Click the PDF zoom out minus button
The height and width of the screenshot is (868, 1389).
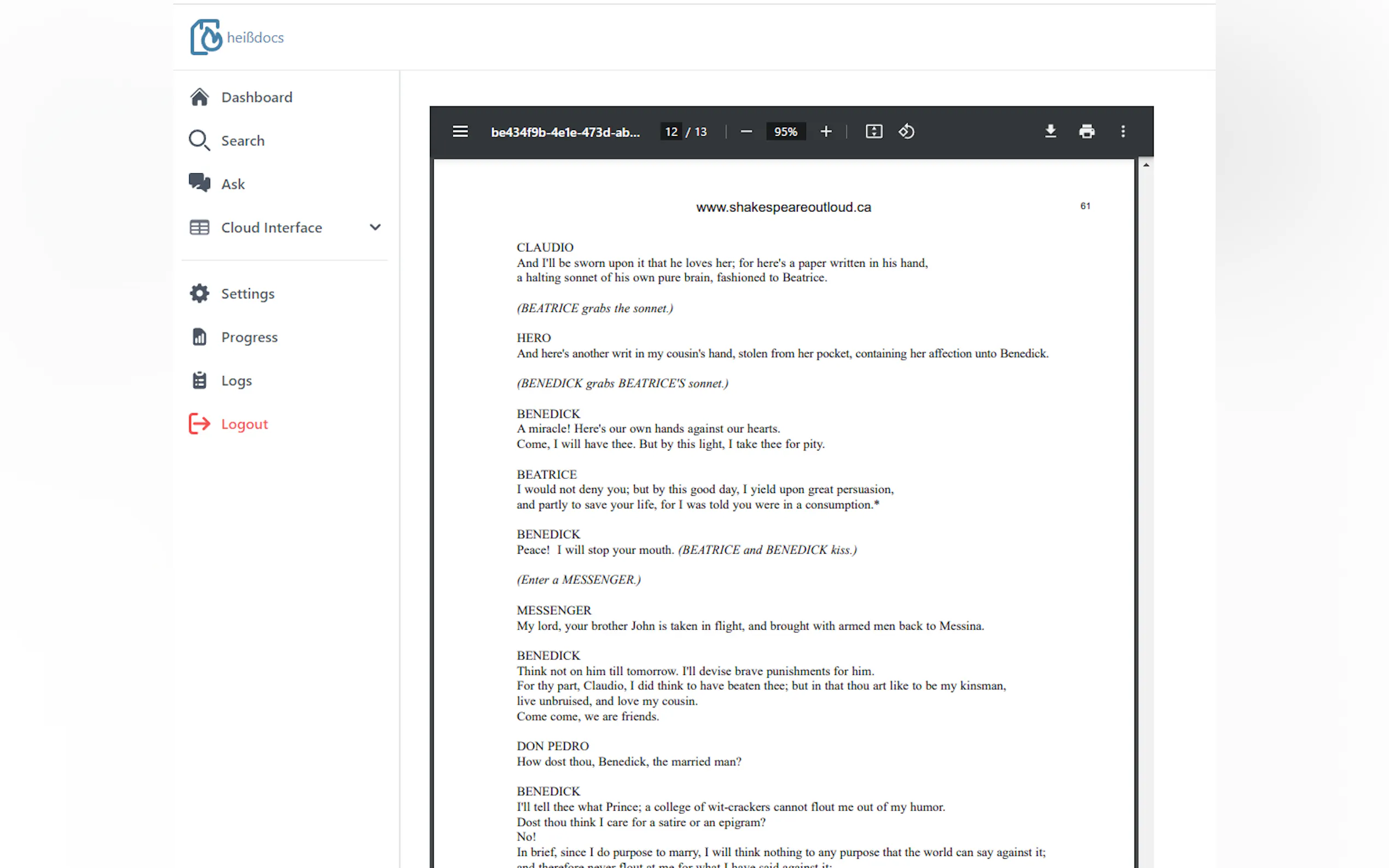[x=746, y=132]
